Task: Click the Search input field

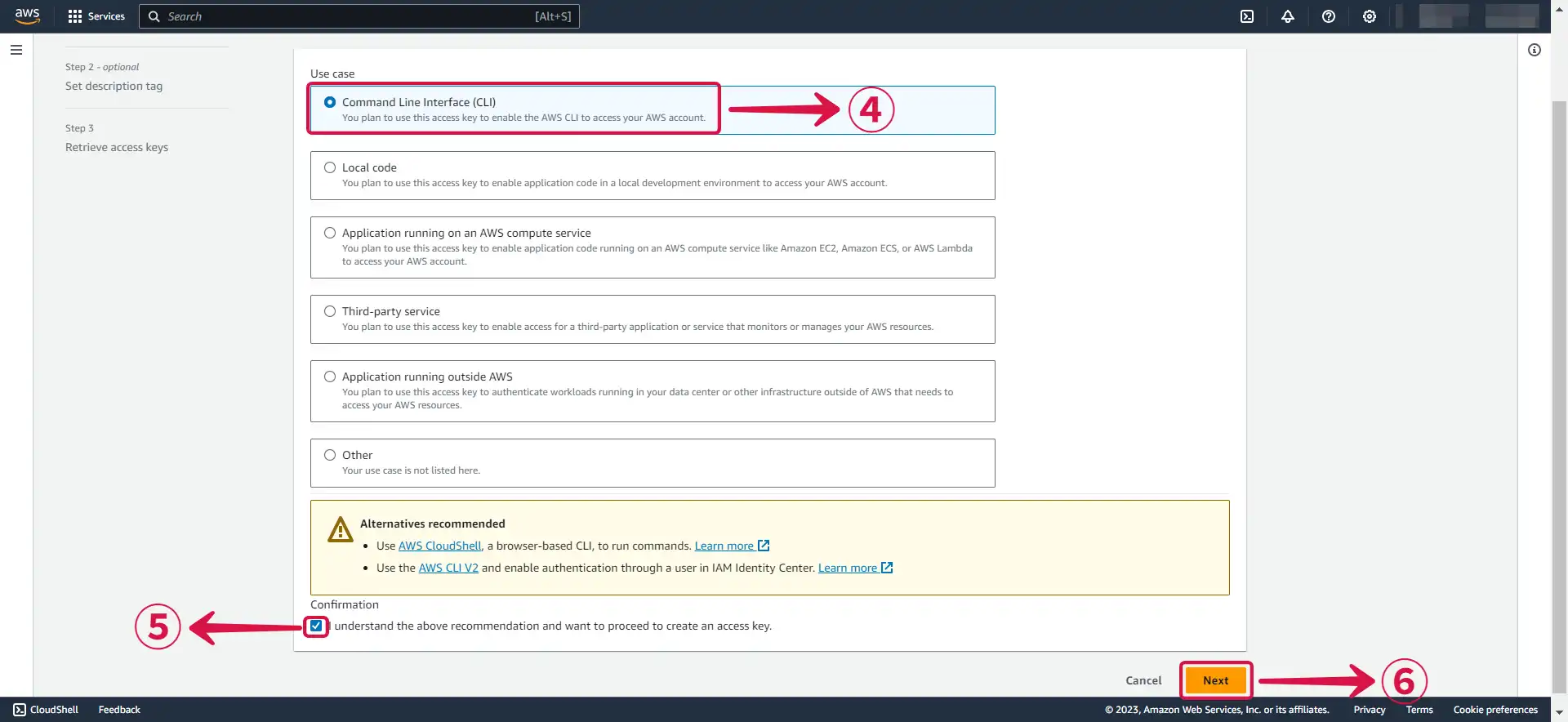Action: coord(359,16)
